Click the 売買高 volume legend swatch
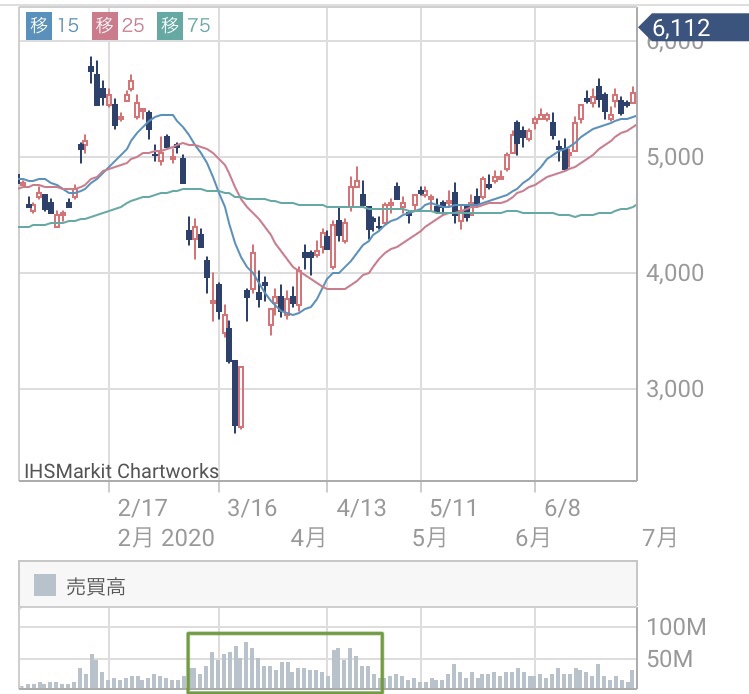The height and width of the screenshot is (694, 749). click(45, 586)
